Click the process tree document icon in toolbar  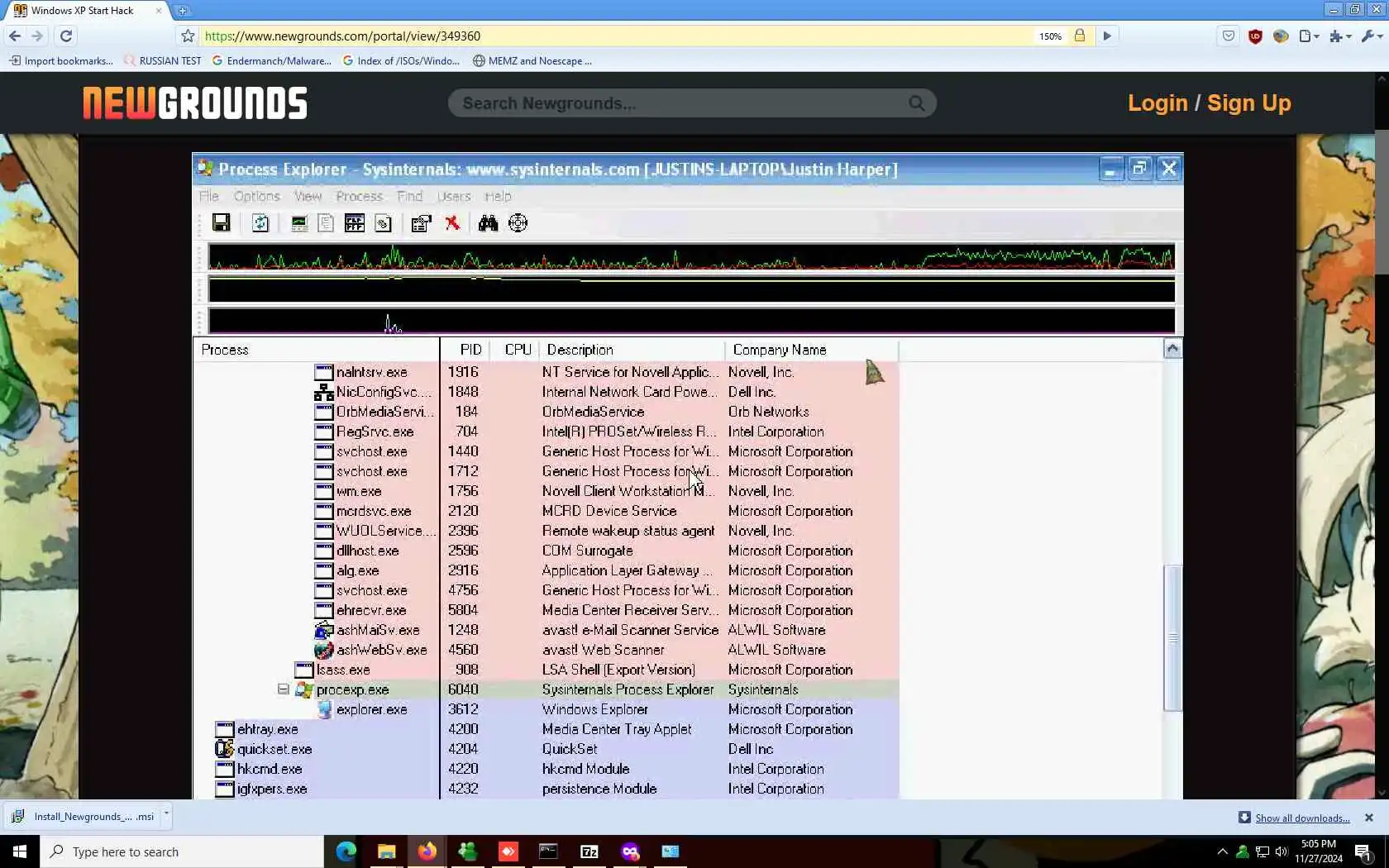point(326,223)
